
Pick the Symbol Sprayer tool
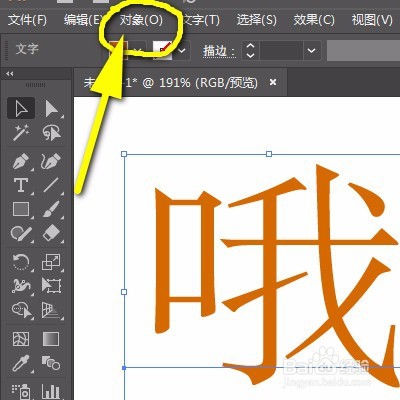(21, 391)
